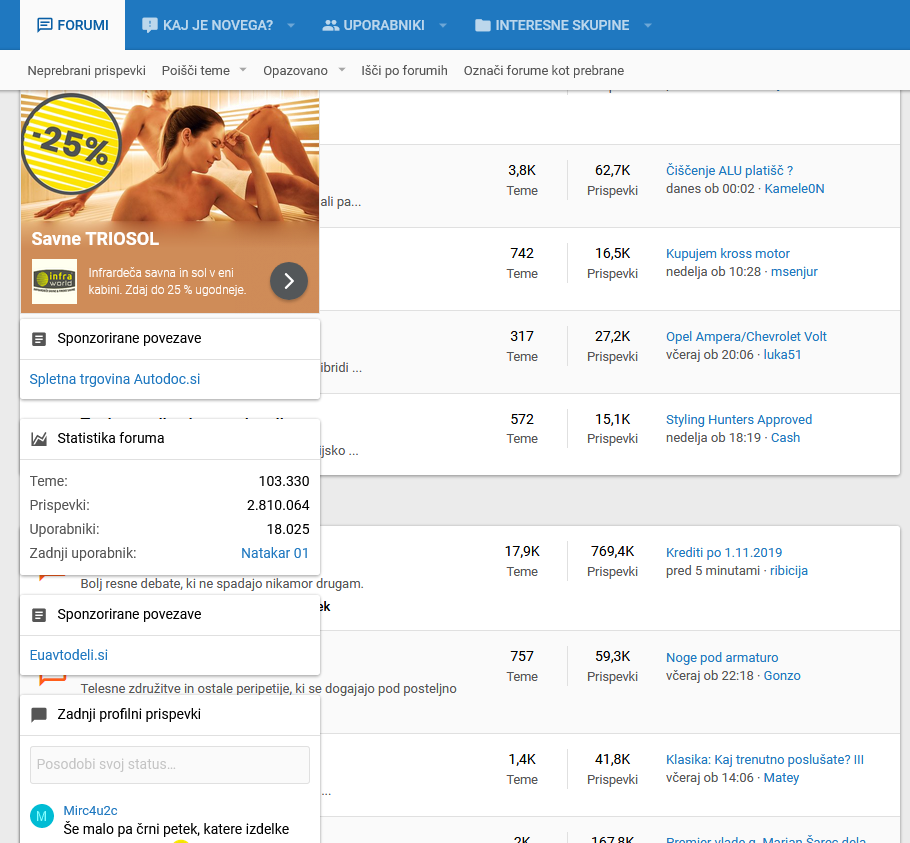
Task: Click the Mirc4u2c avatar
Action: (42, 816)
